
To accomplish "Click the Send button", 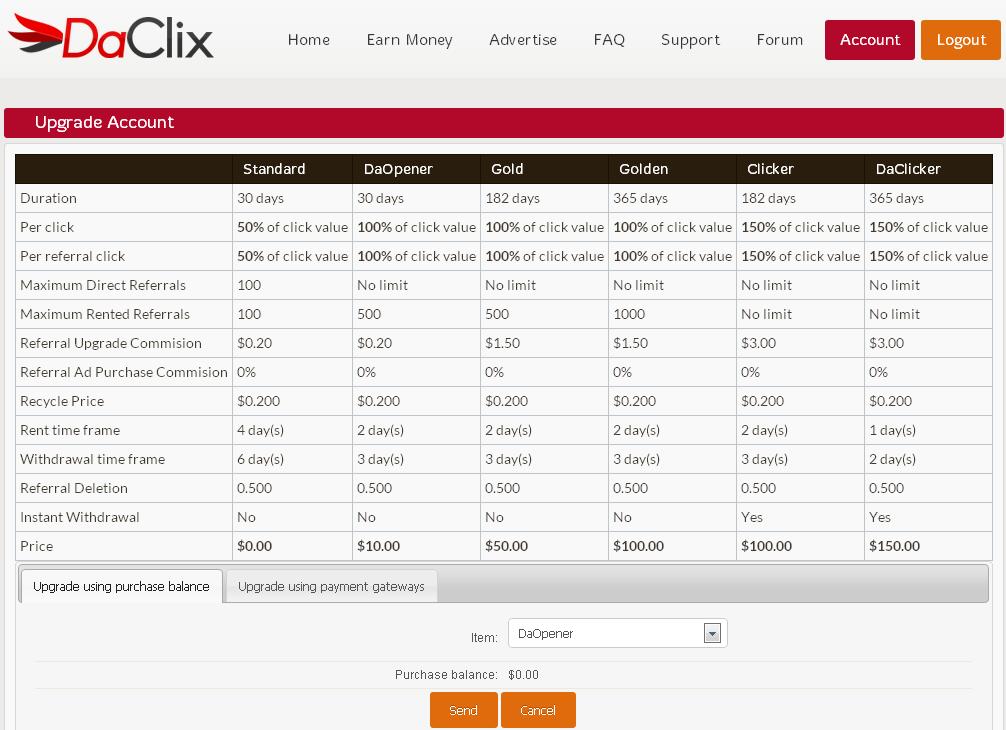I will 463,710.
